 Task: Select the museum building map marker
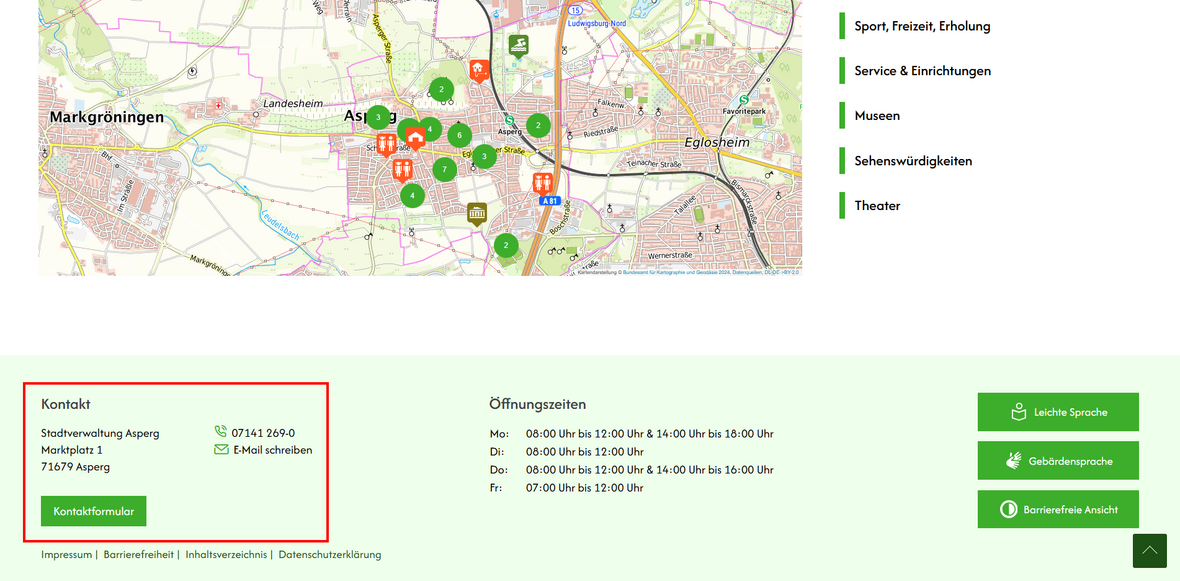[x=477, y=213]
